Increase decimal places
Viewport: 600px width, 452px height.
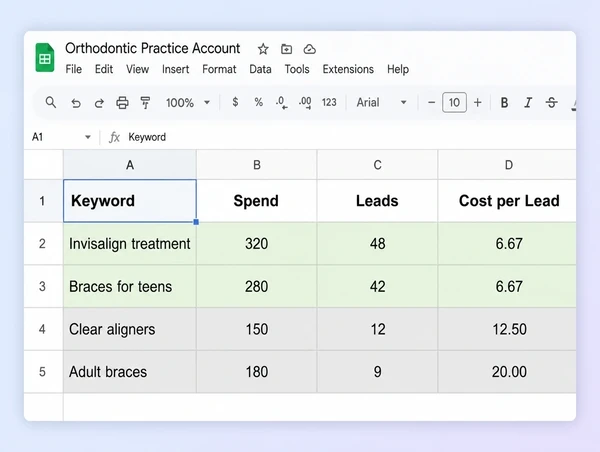click(x=305, y=103)
